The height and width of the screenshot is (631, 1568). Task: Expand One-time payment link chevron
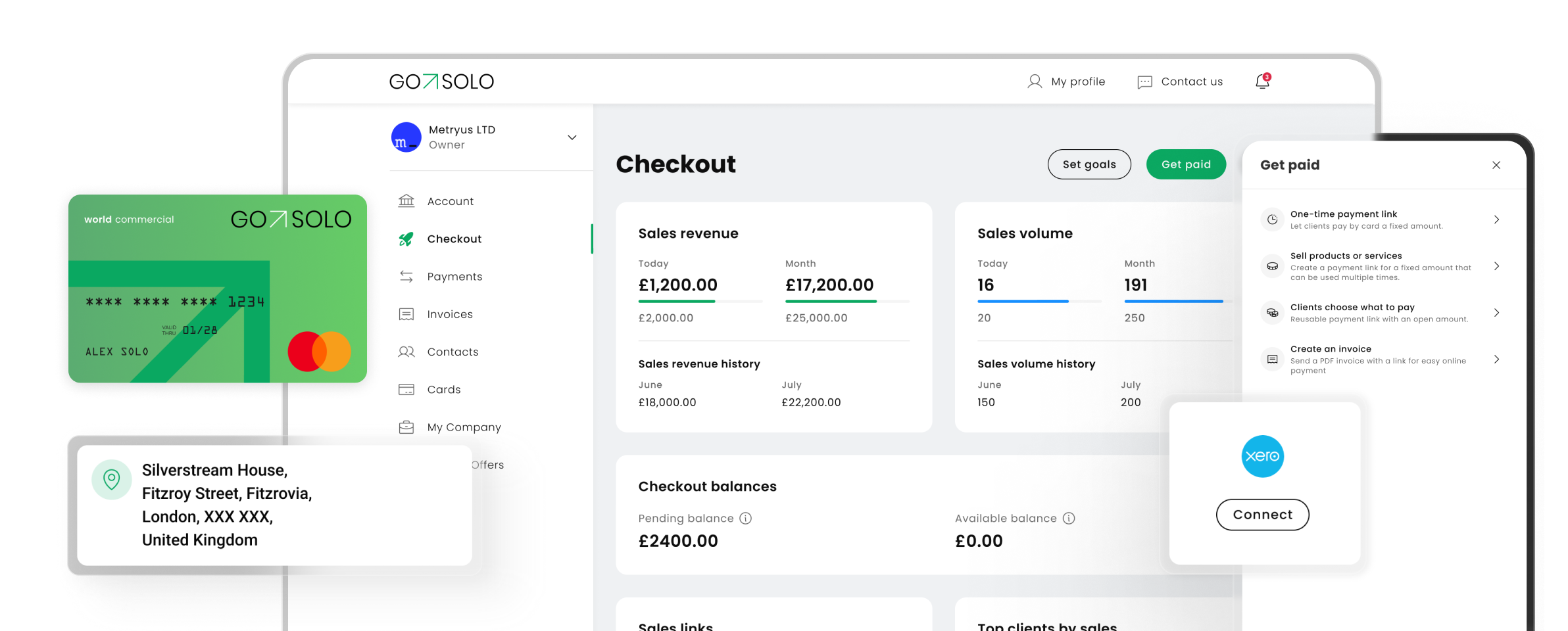1496,220
